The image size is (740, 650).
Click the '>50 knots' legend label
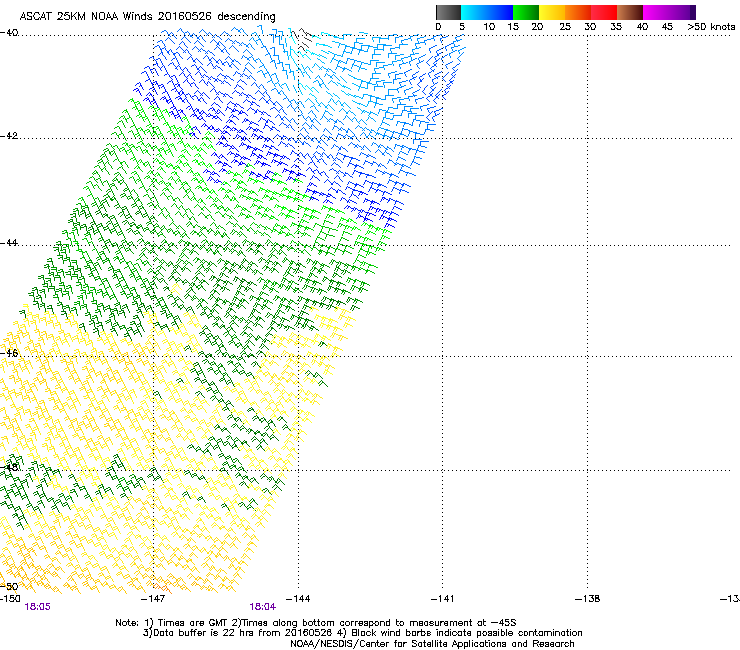(x=711, y=27)
